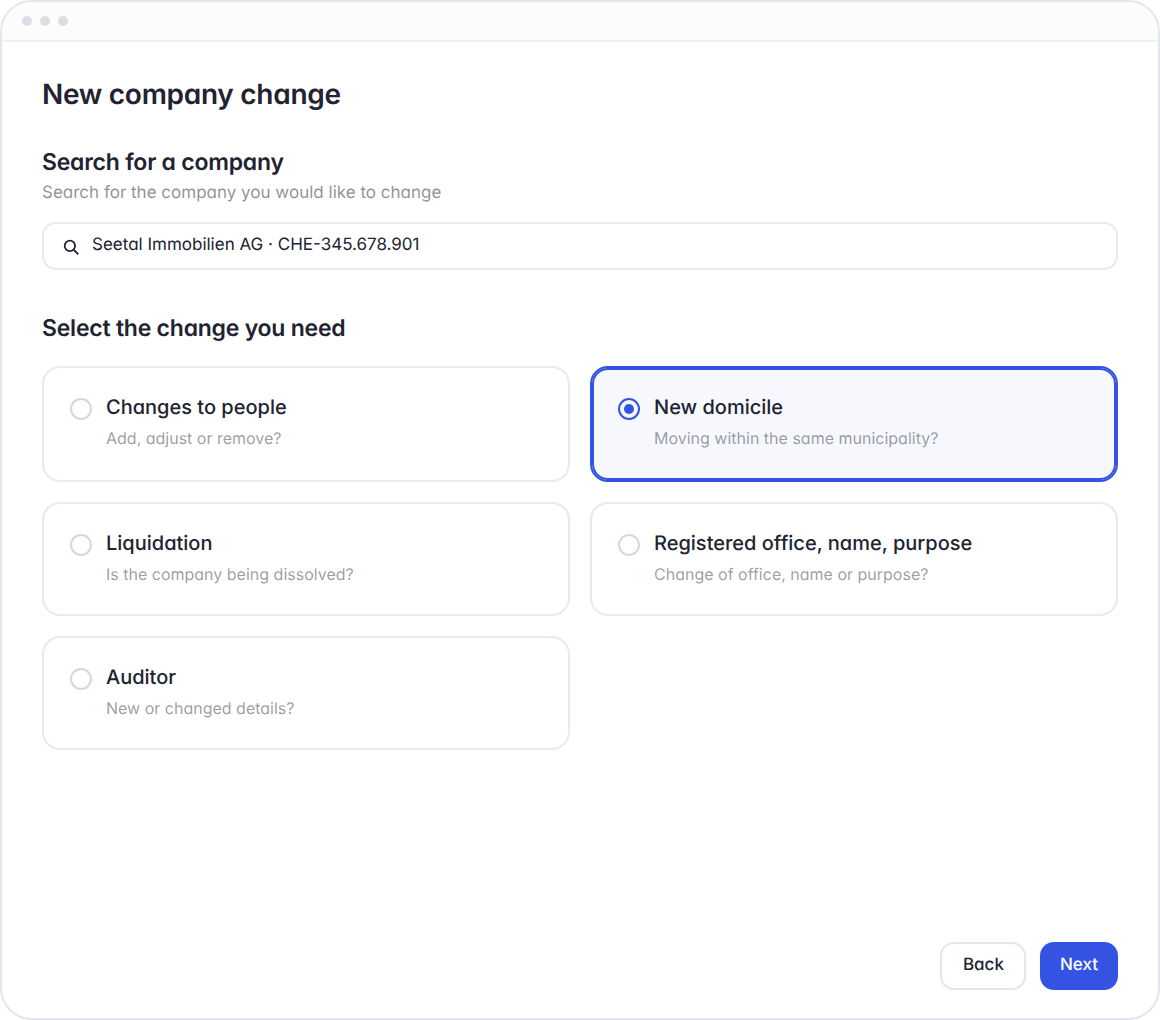The height and width of the screenshot is (1020, 1160).
Task: Click 'New or changed details?' text
Action: click(200, 709)
